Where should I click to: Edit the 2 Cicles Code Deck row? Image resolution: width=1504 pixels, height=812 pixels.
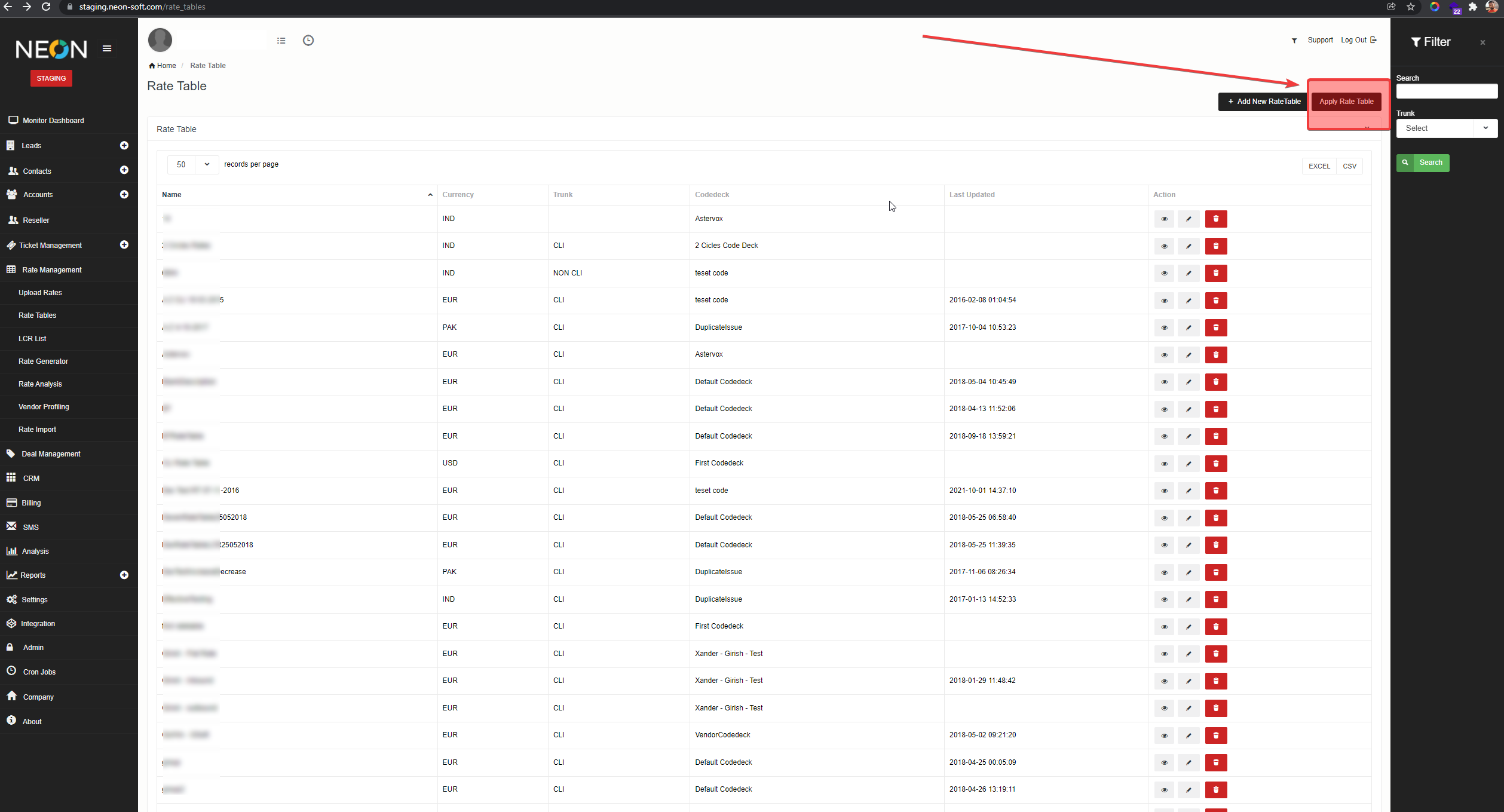click(1189, 246)
